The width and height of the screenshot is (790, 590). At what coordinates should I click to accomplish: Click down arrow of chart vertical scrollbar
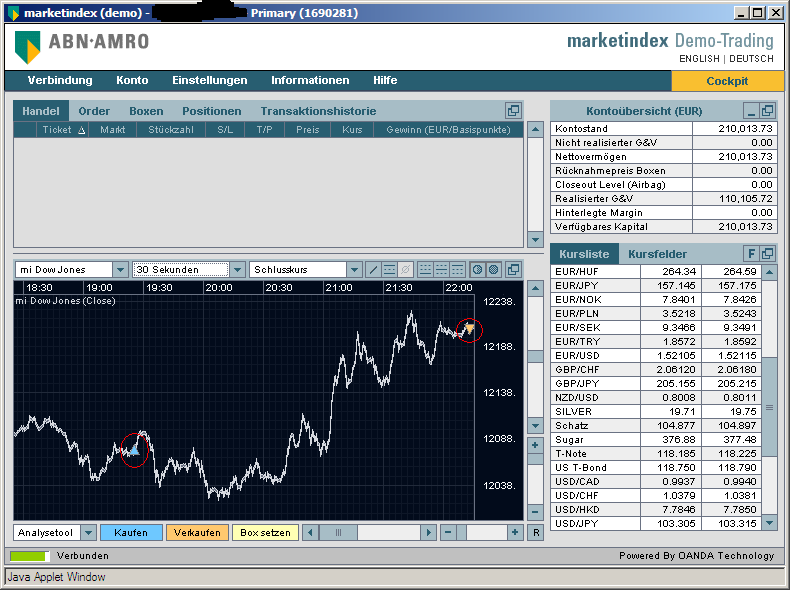535,426
